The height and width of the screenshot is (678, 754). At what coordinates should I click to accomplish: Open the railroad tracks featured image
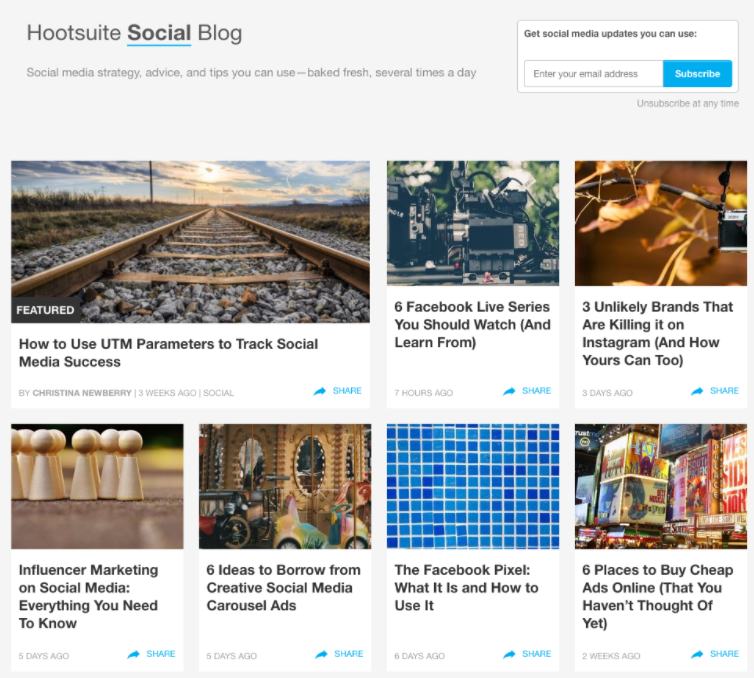click(190, 241)
